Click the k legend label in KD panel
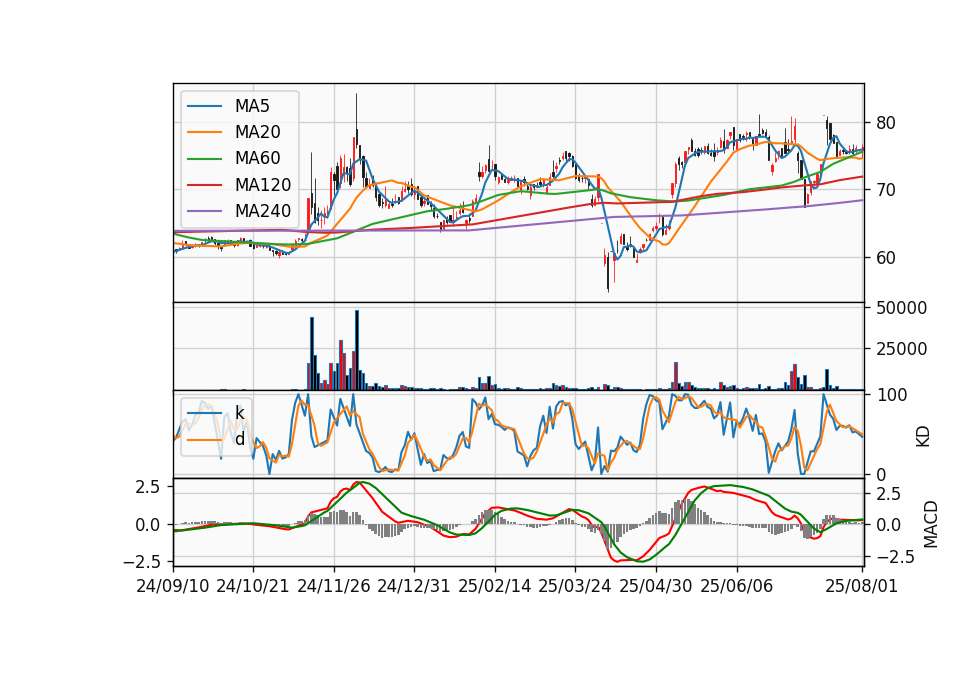This screenshot has width=960, height=690. (x=239, y=413)
